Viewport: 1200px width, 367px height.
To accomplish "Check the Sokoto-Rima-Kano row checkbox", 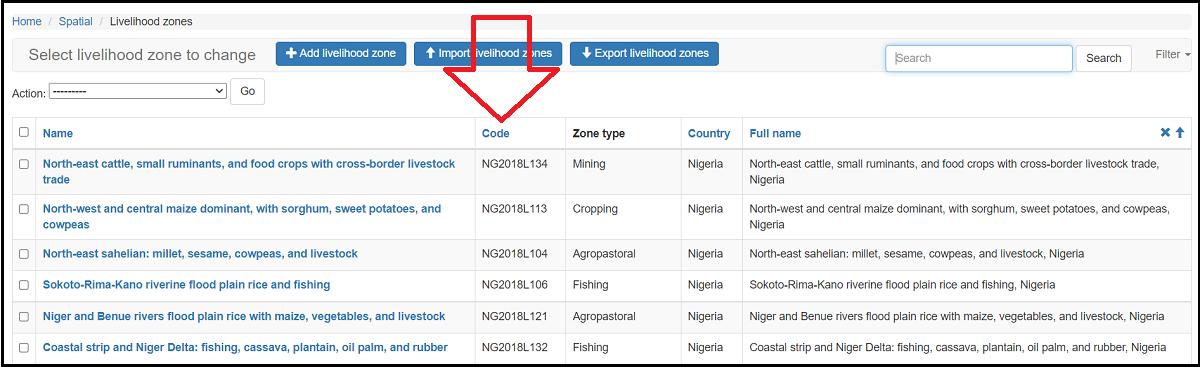I will point(24,285).
